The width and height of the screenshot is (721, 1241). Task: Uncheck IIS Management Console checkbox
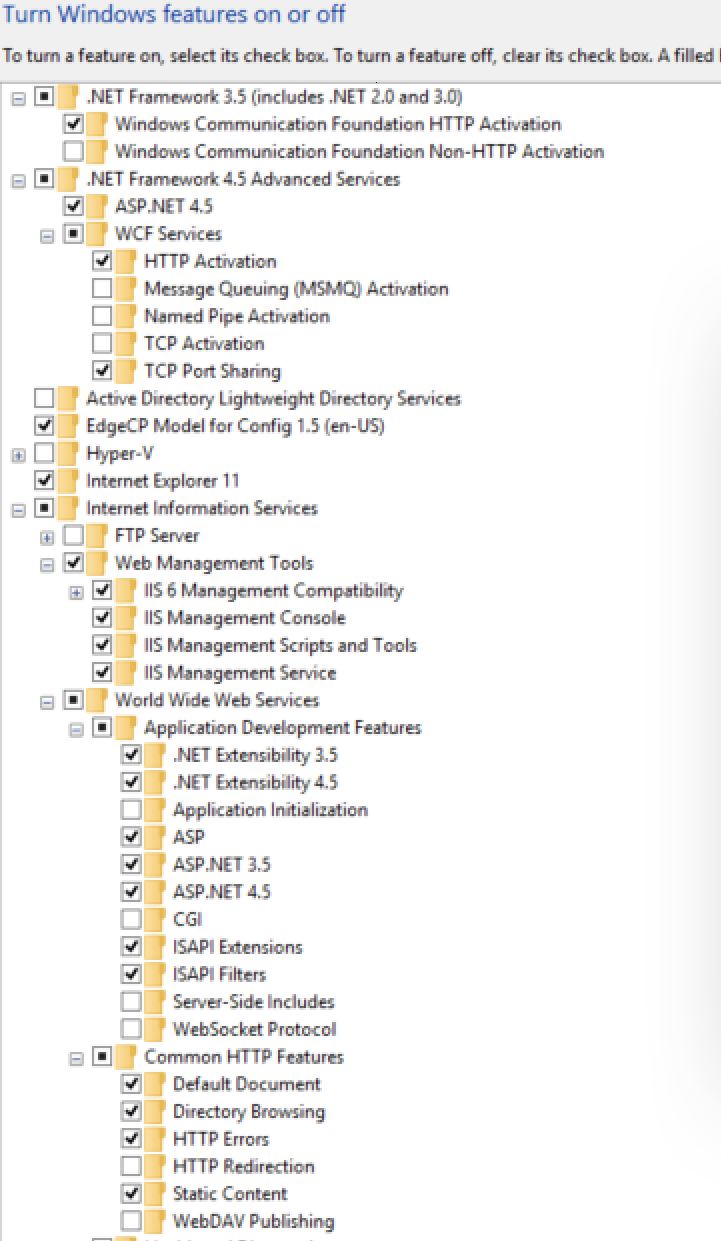[102, 618]
